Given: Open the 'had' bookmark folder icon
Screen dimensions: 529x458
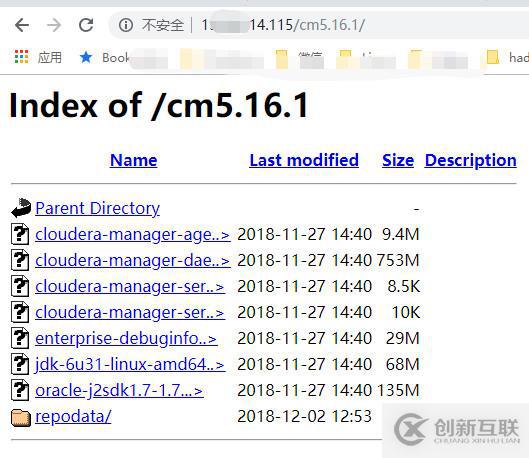Looking at the screenshot, I should pos(493,57).
